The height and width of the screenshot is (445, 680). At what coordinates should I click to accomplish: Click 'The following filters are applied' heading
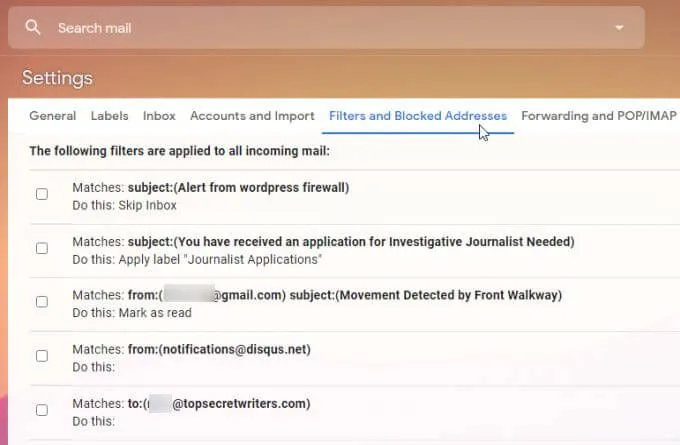180,151
